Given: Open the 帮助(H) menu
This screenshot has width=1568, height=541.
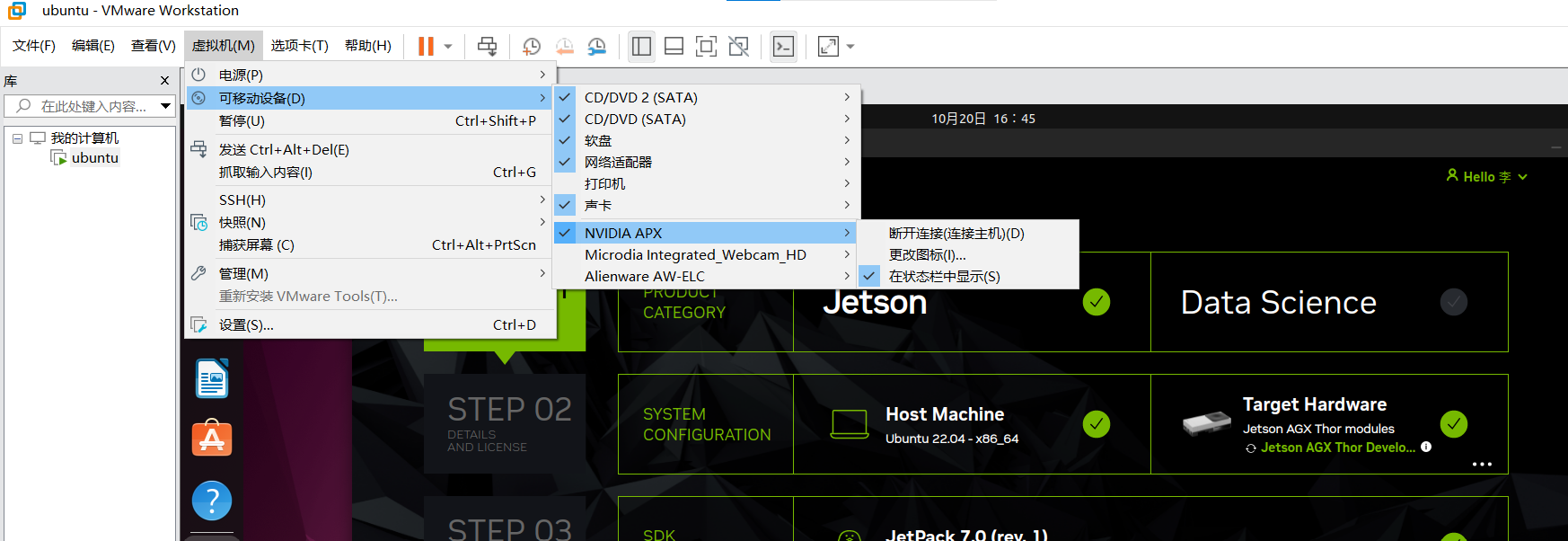Looking at the screenshot, I should [x=368, y=46].
